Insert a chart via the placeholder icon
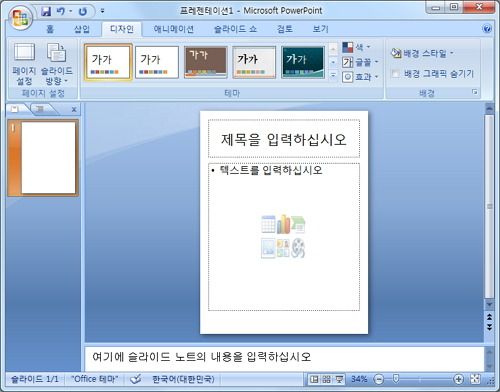 tap(283, 224)
